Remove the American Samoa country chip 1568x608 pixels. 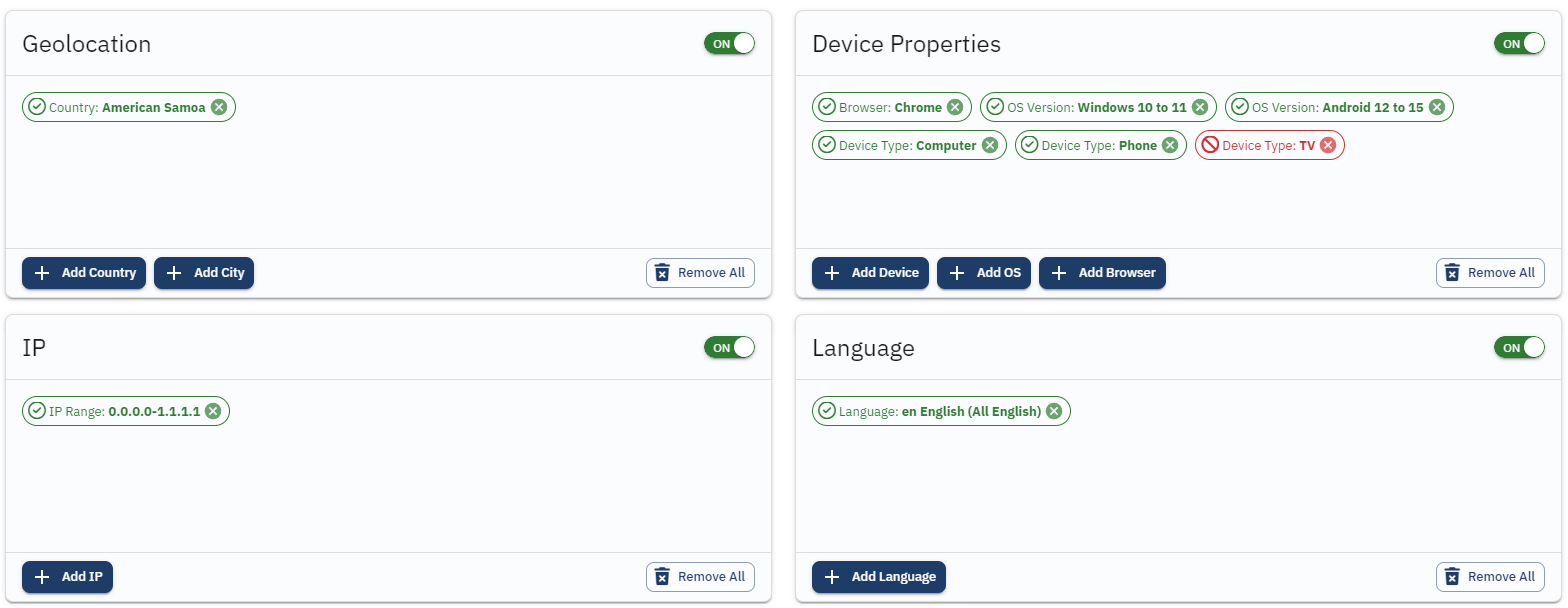[219, 107]
